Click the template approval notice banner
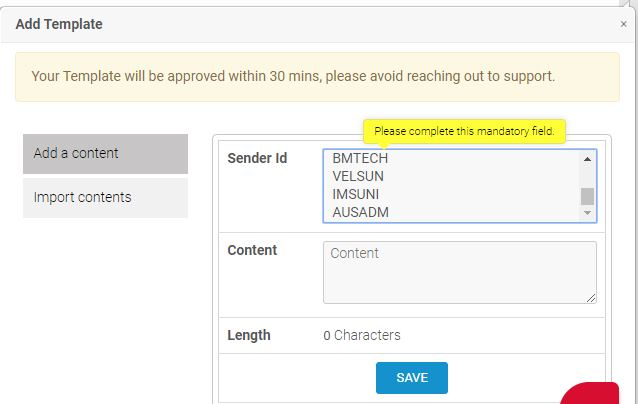Screen dimensions: 638x404 [x=318, y=76]
